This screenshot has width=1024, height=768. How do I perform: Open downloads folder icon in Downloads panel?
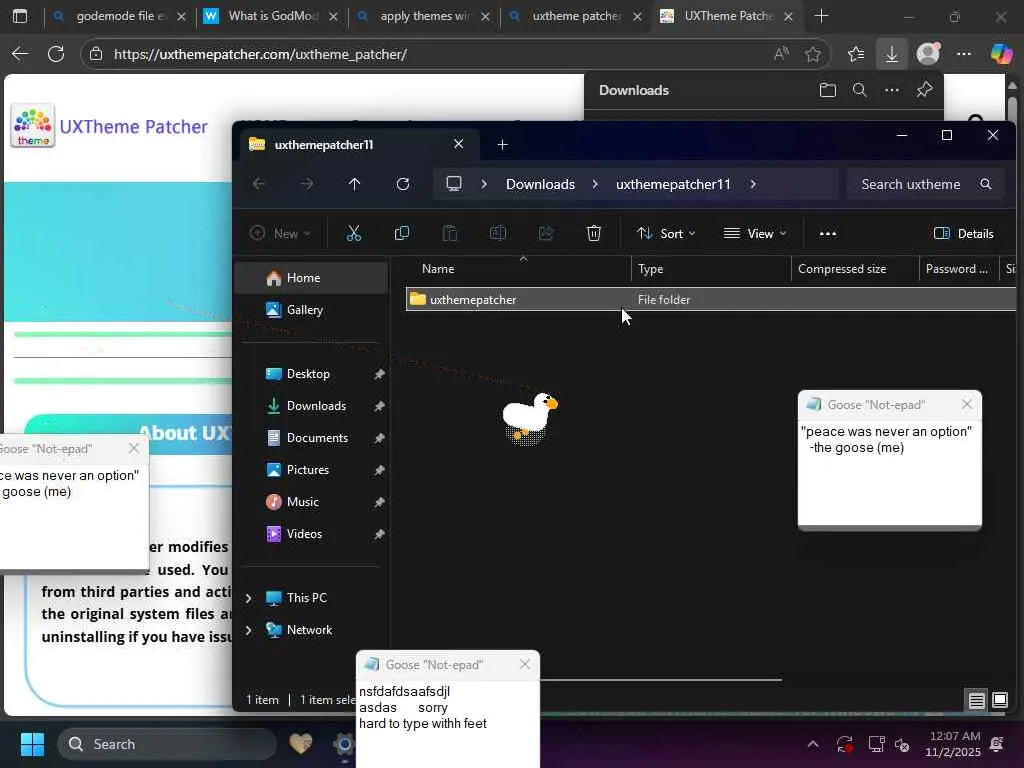click(x=827, y=90)
